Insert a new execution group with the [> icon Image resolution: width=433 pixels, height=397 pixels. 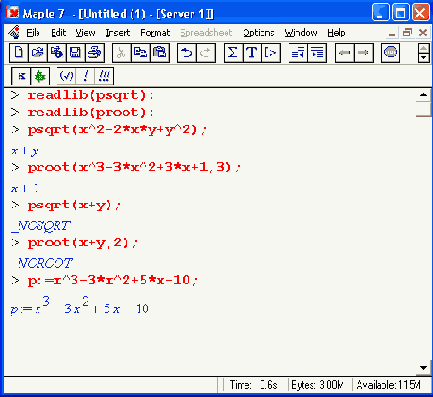271,53
